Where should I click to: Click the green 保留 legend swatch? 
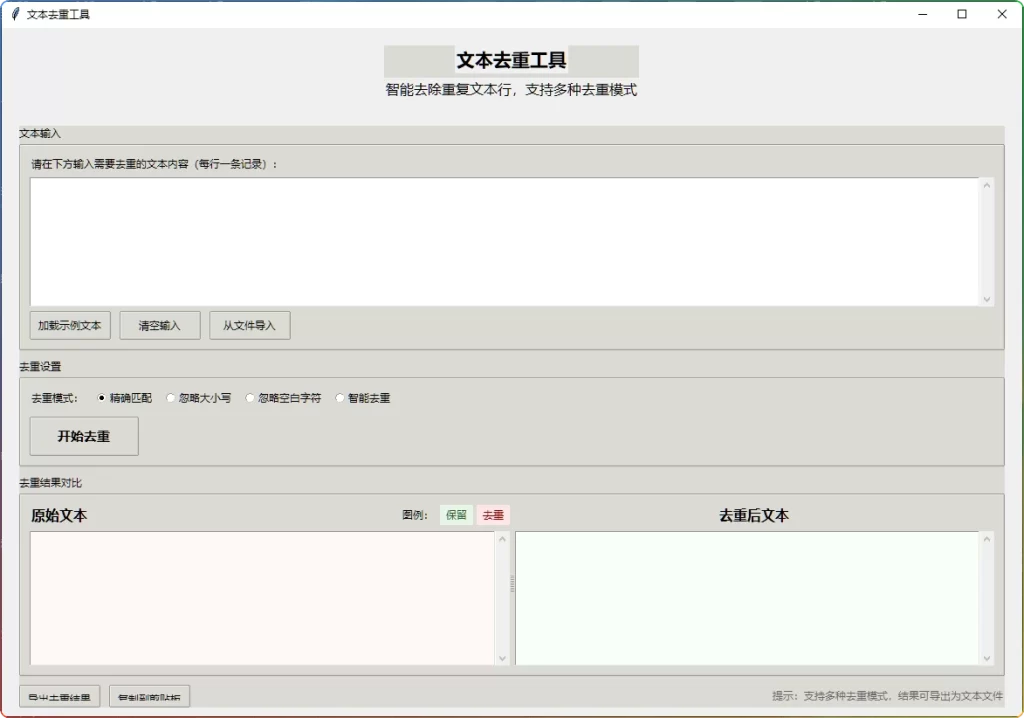click(x=456, y=515)
